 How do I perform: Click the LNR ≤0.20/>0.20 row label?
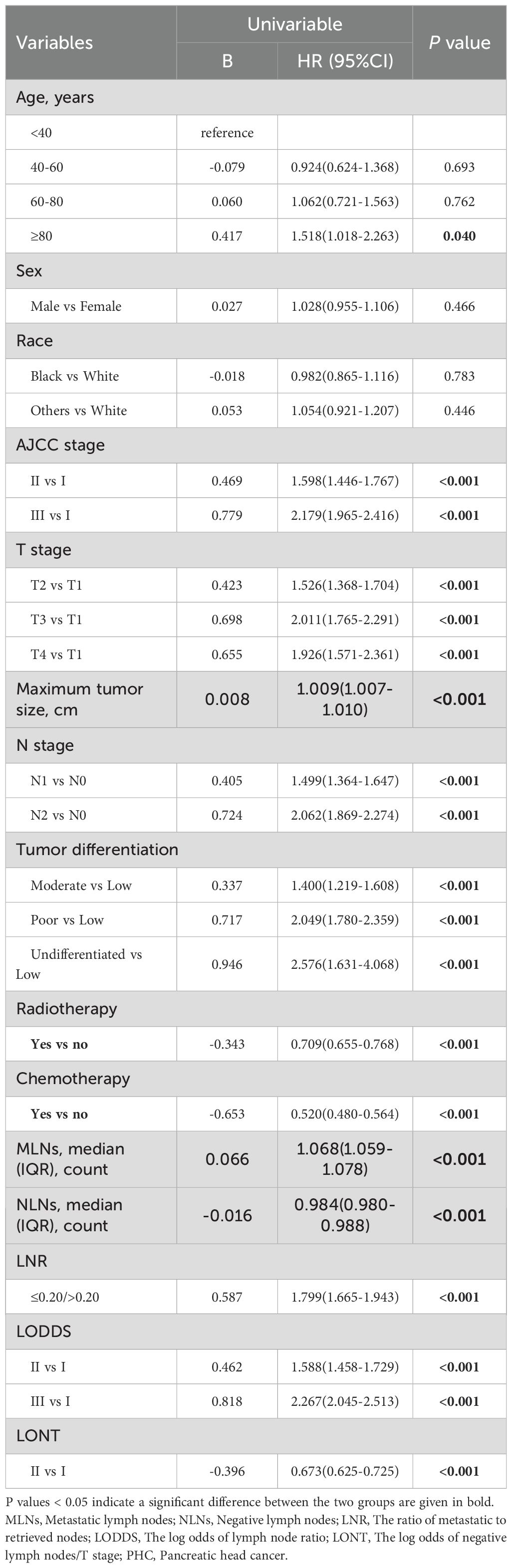[65, 1297]
